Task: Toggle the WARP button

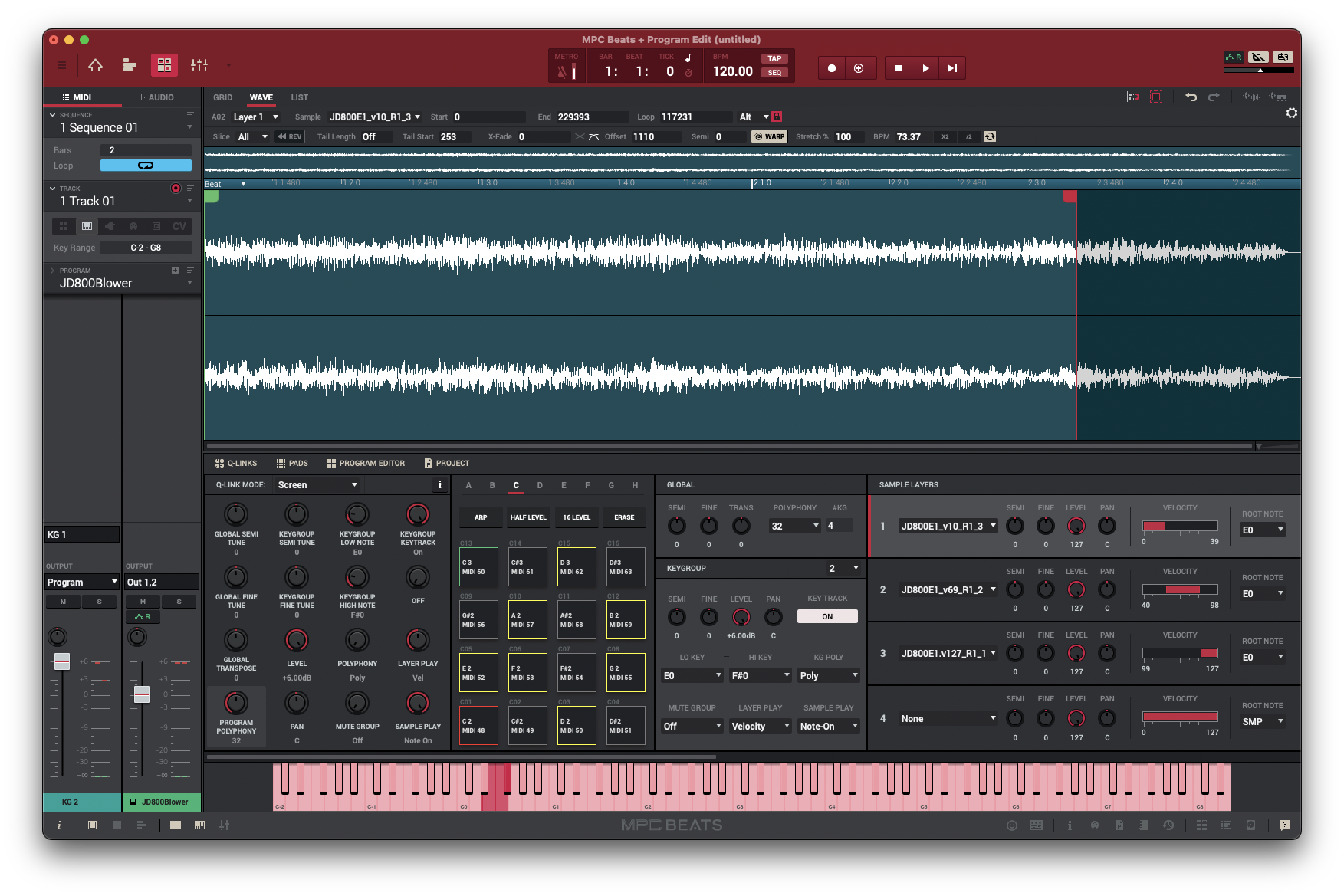Action: (769, 136)
